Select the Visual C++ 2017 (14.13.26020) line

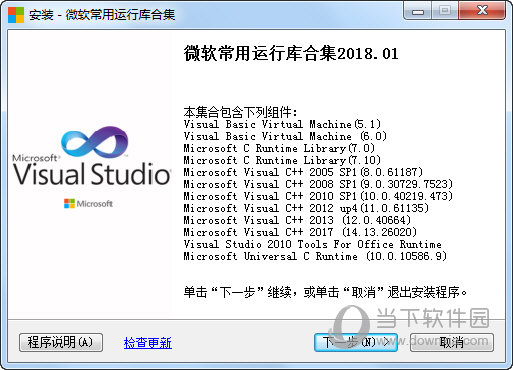(x=300, y=232)
